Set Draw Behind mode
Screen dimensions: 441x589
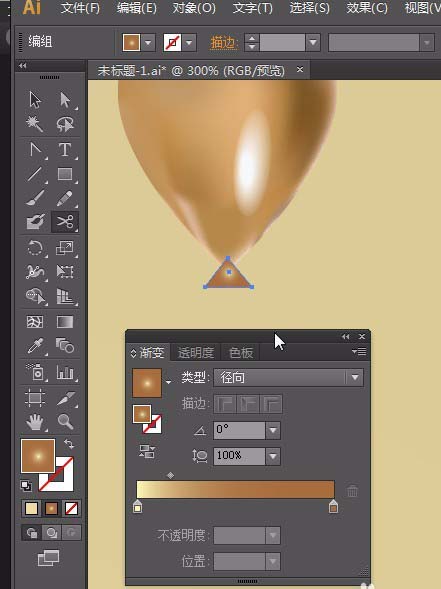pos(51,532)
